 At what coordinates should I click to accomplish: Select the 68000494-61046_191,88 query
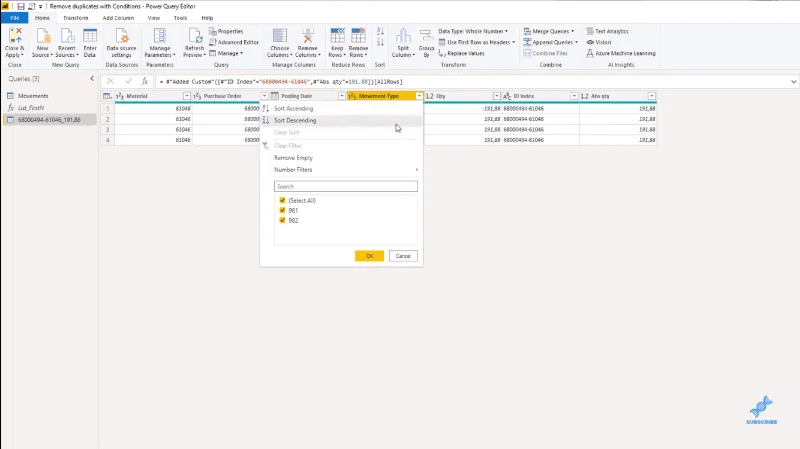click(49, 119)
